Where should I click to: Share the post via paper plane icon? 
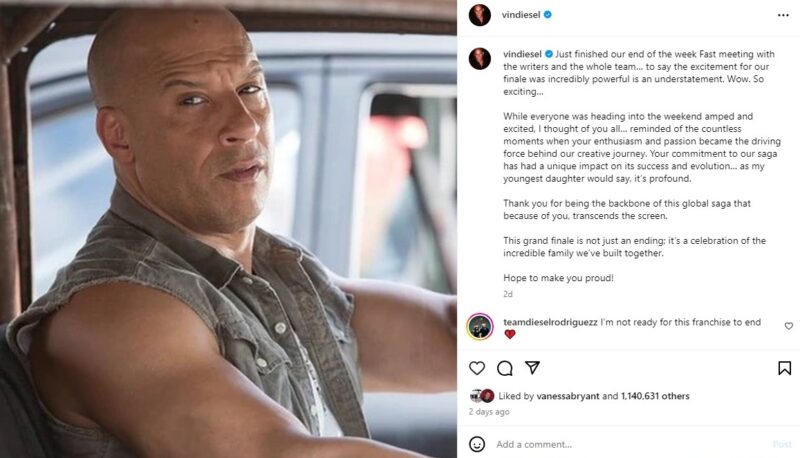coord(532,367)
